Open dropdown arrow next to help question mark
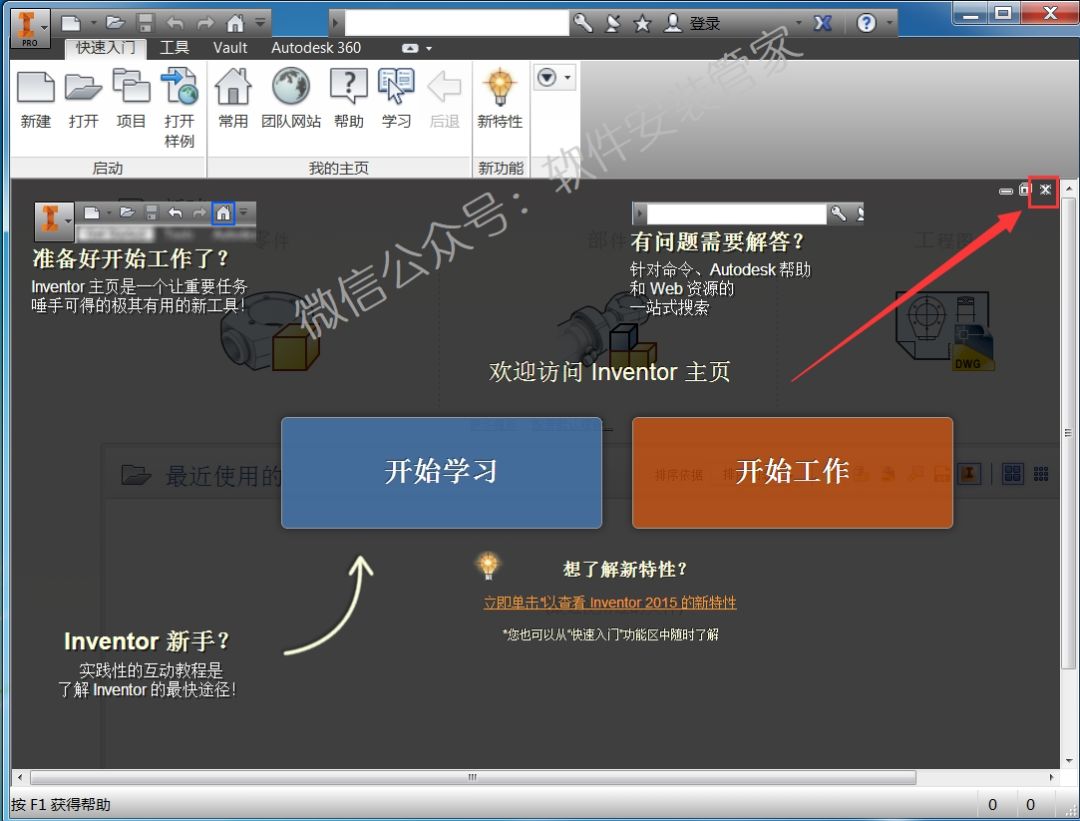 888,23
